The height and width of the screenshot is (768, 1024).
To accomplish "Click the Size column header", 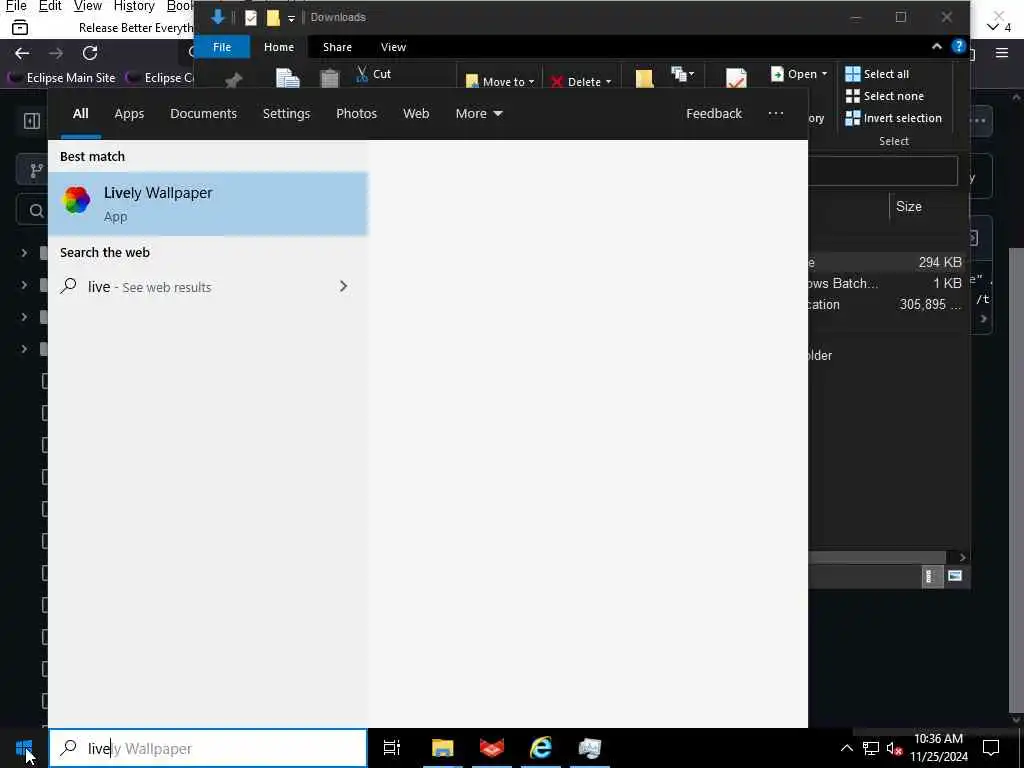I will [908, 206].
